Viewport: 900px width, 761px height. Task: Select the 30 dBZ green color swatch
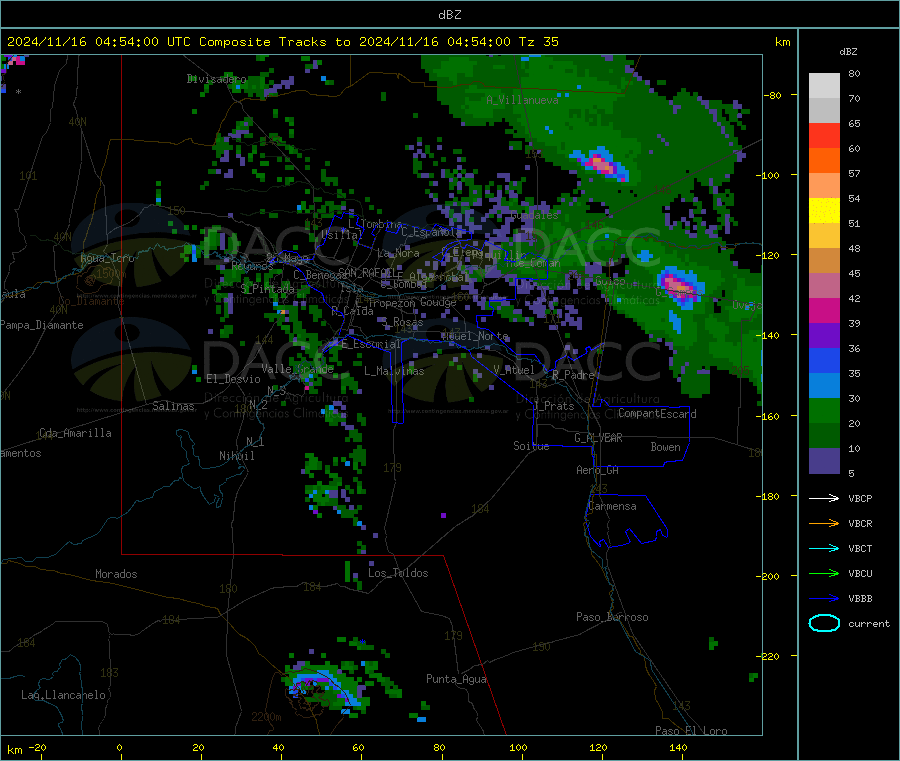(x=824, y=410)
